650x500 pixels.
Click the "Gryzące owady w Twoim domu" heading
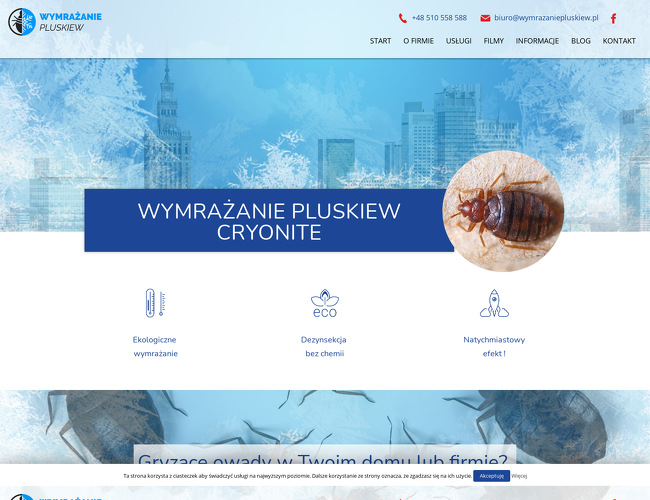click(323, 458)
